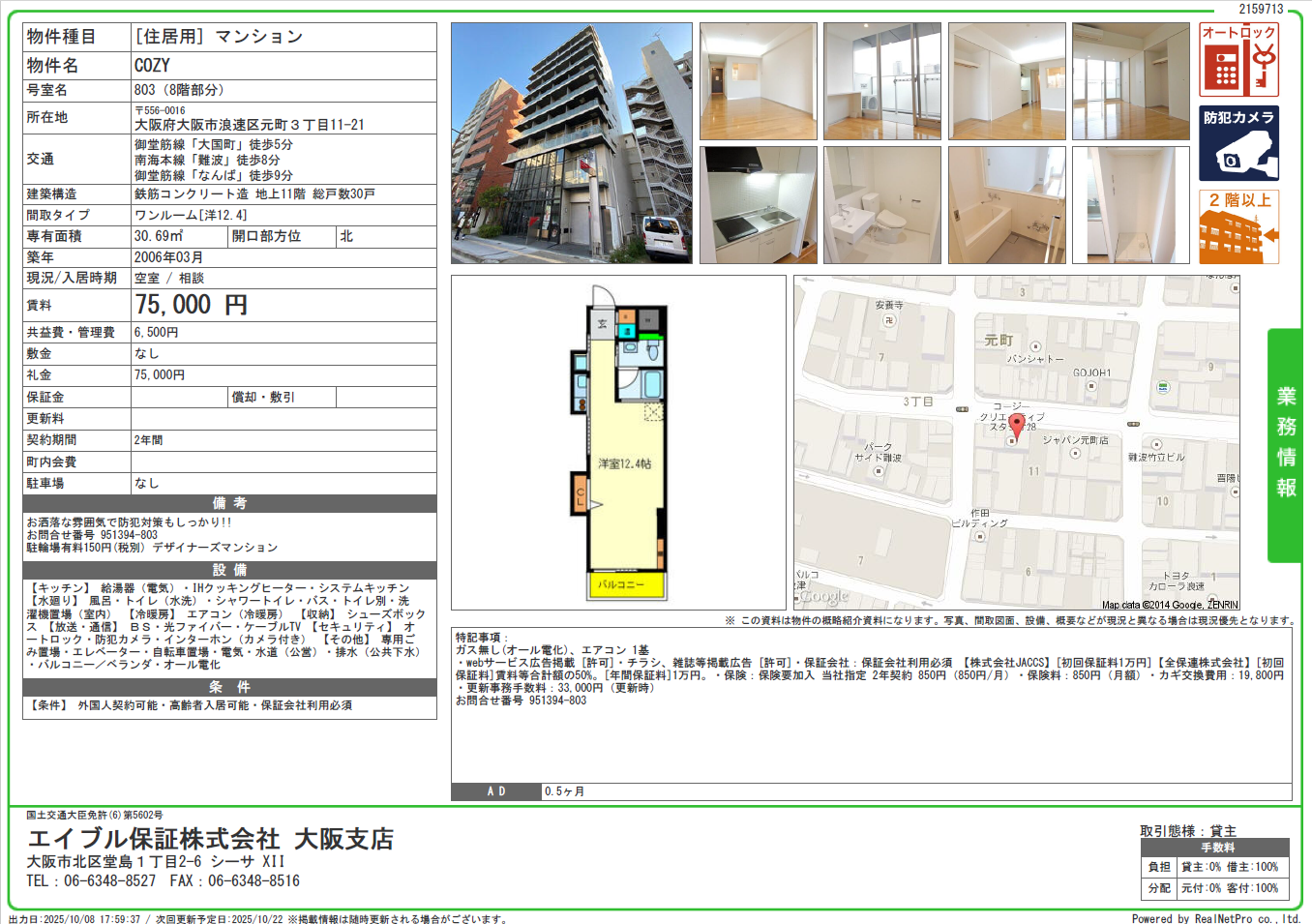Open the toilet and washbasin photo
This screenshot has width=1312, height=924.
coord(881,205)
